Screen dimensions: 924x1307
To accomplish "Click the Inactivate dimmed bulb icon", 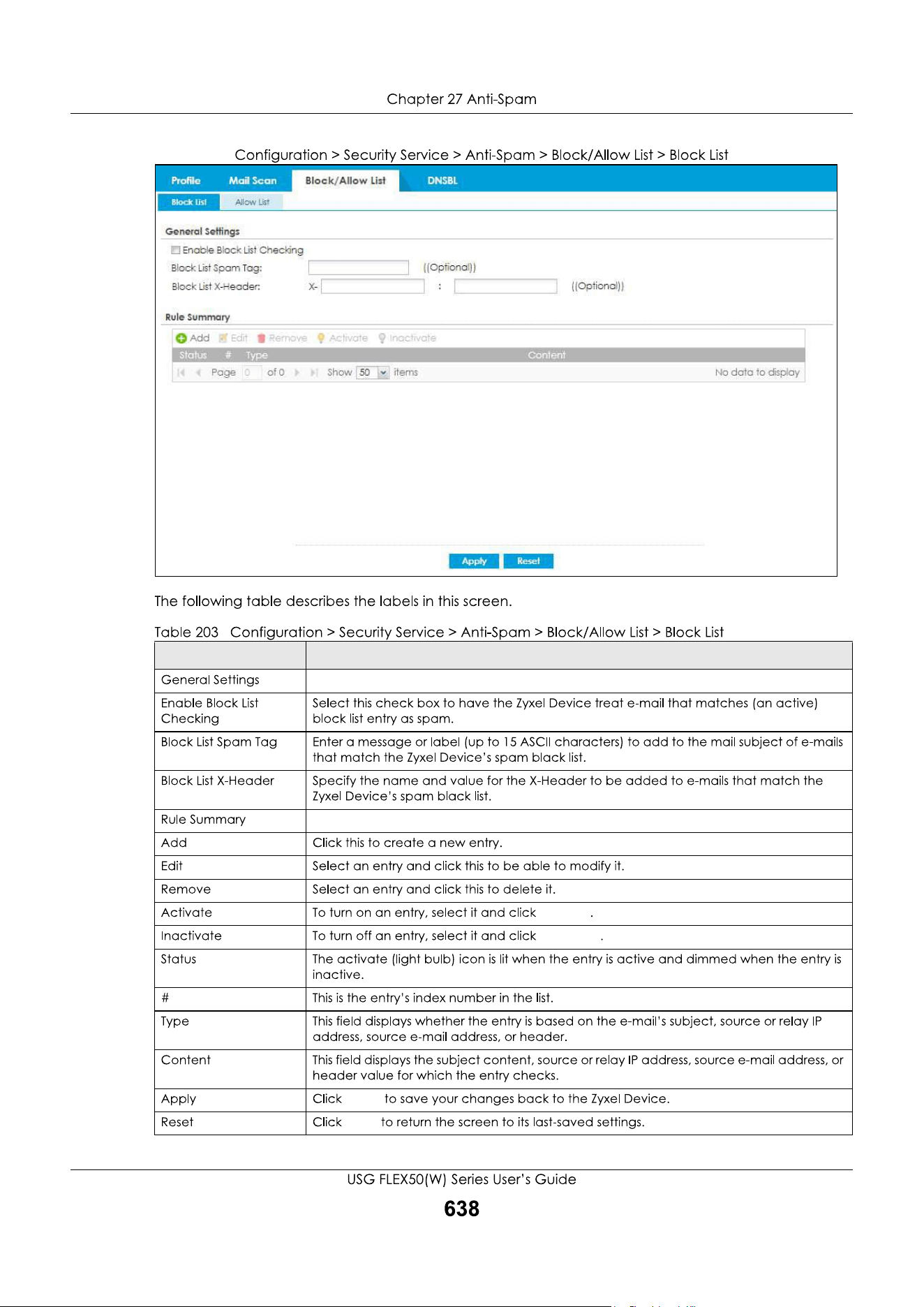I will 382,338.
